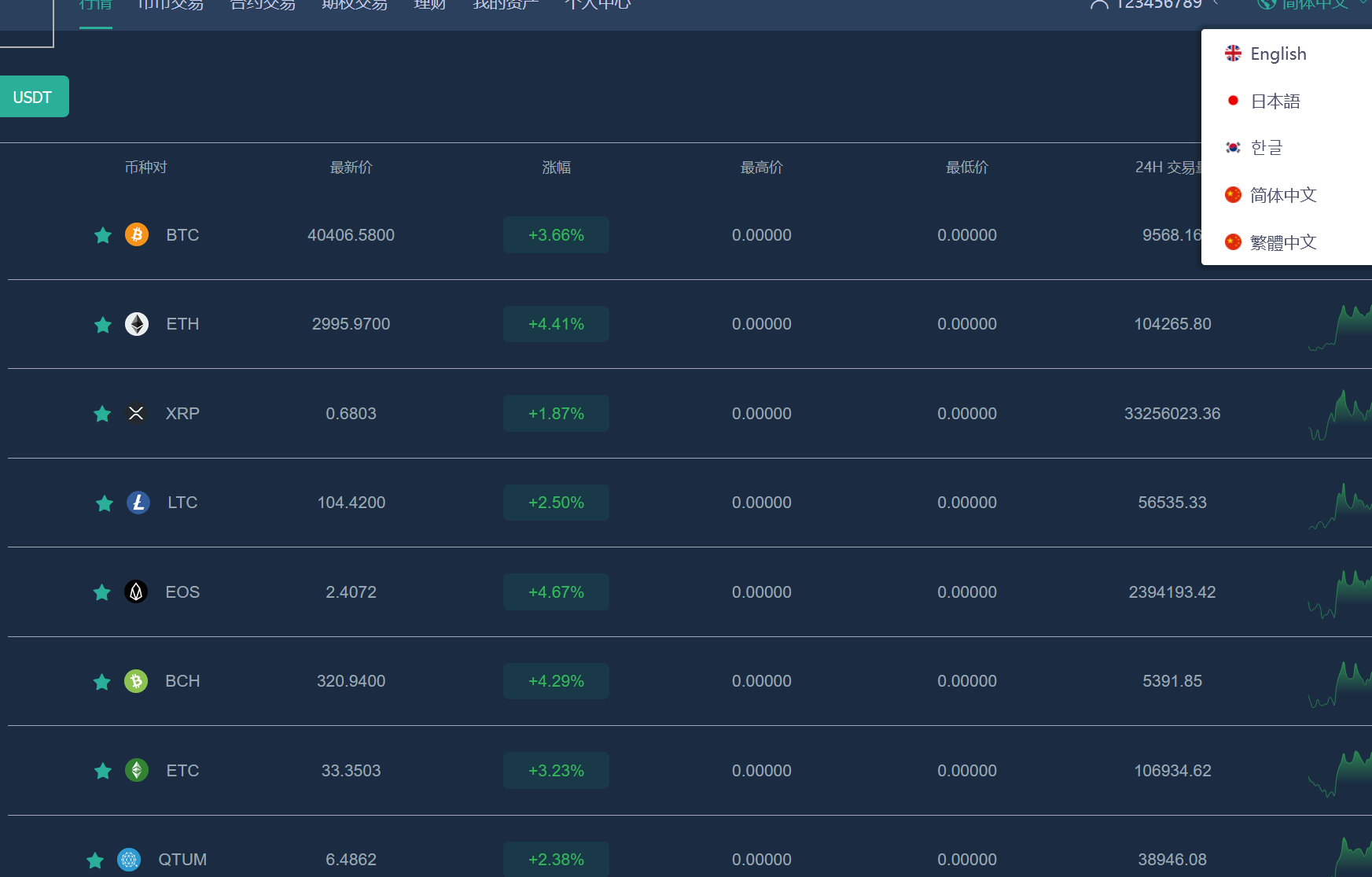
Task: Toggle favorite star for EOS row
Action: 102,592
